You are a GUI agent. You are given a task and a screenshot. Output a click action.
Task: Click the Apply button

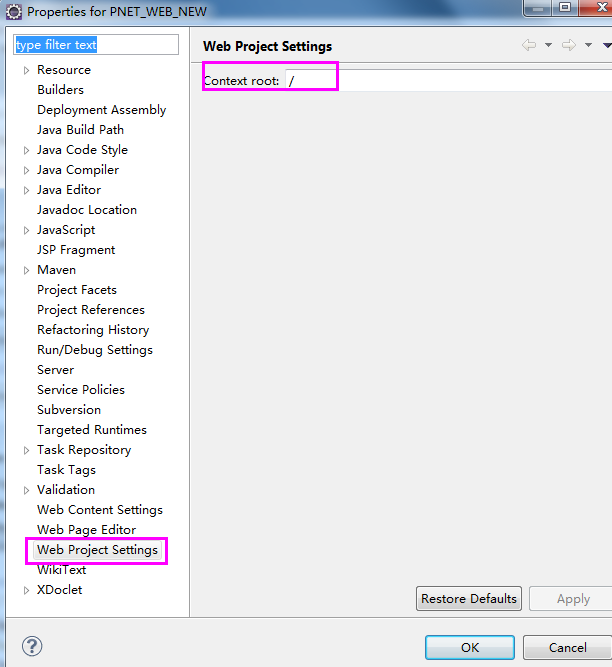572,599
